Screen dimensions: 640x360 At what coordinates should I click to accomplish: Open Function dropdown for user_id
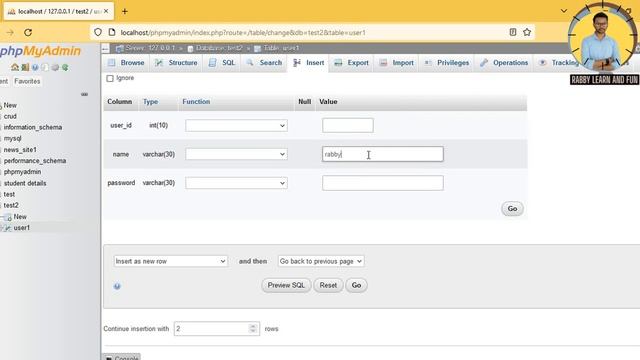[236, 125]
